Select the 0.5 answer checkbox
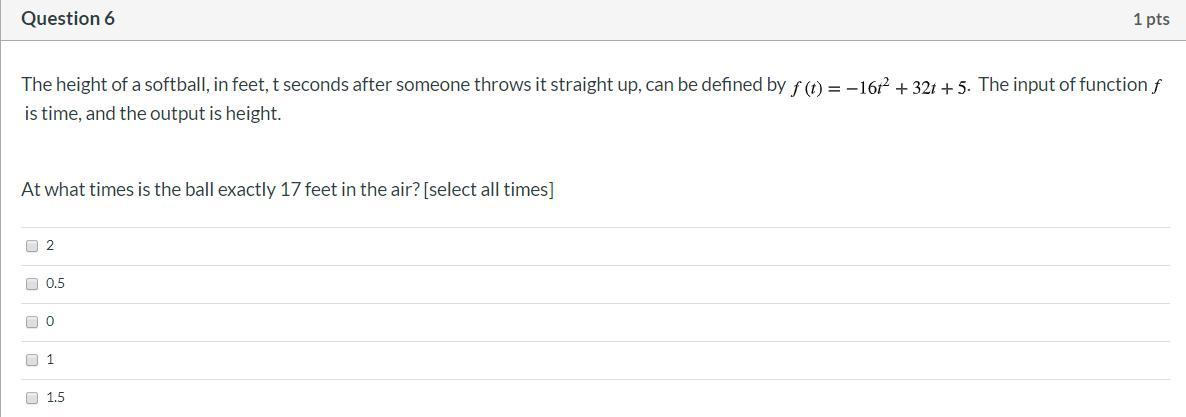 32,284
